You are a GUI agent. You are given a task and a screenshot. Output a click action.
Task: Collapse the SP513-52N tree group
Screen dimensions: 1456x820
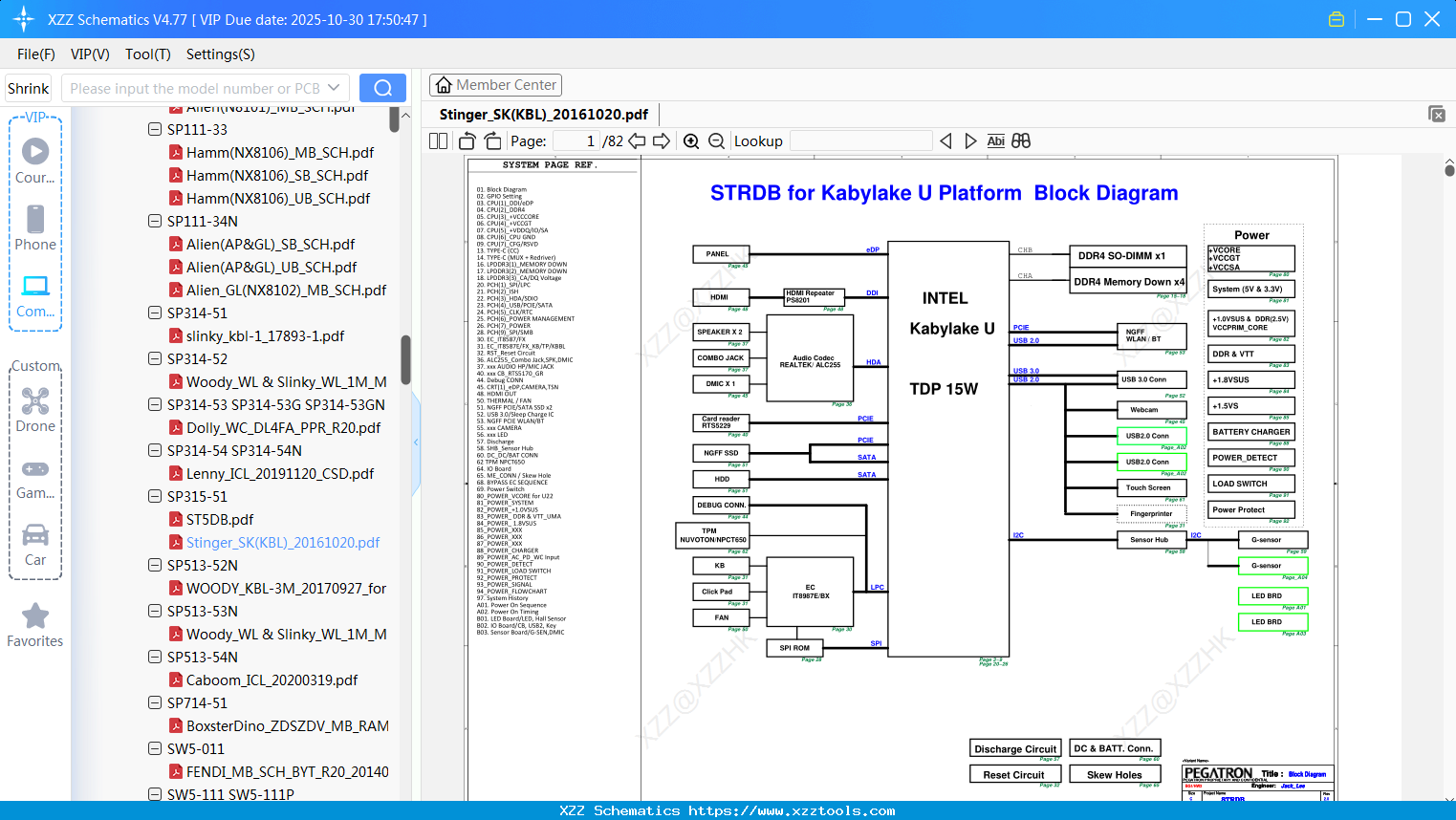(x=155, y=565)
